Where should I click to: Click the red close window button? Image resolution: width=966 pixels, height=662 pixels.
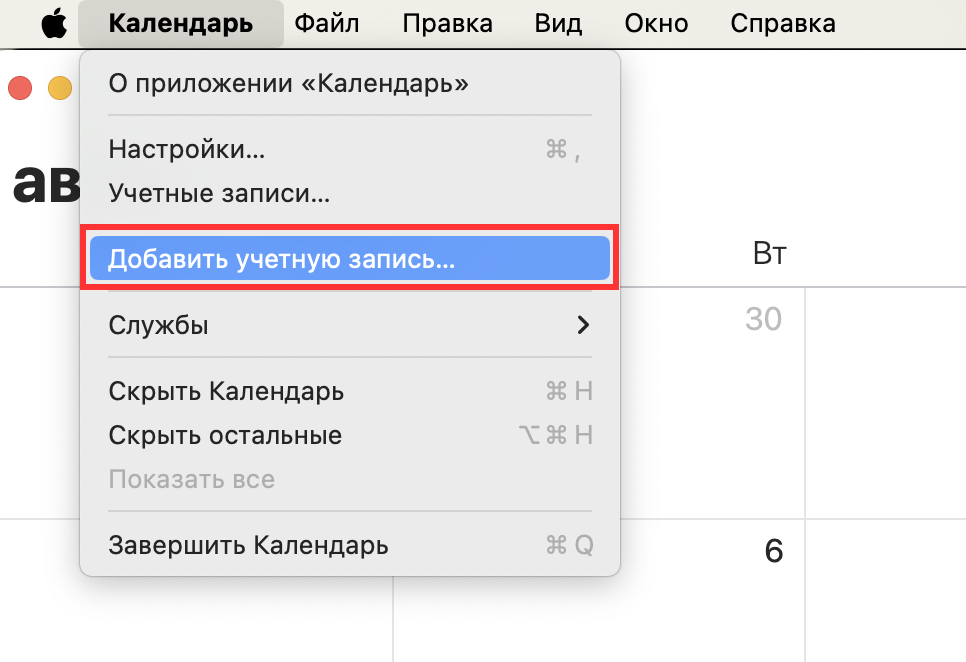tap(18, 87)
